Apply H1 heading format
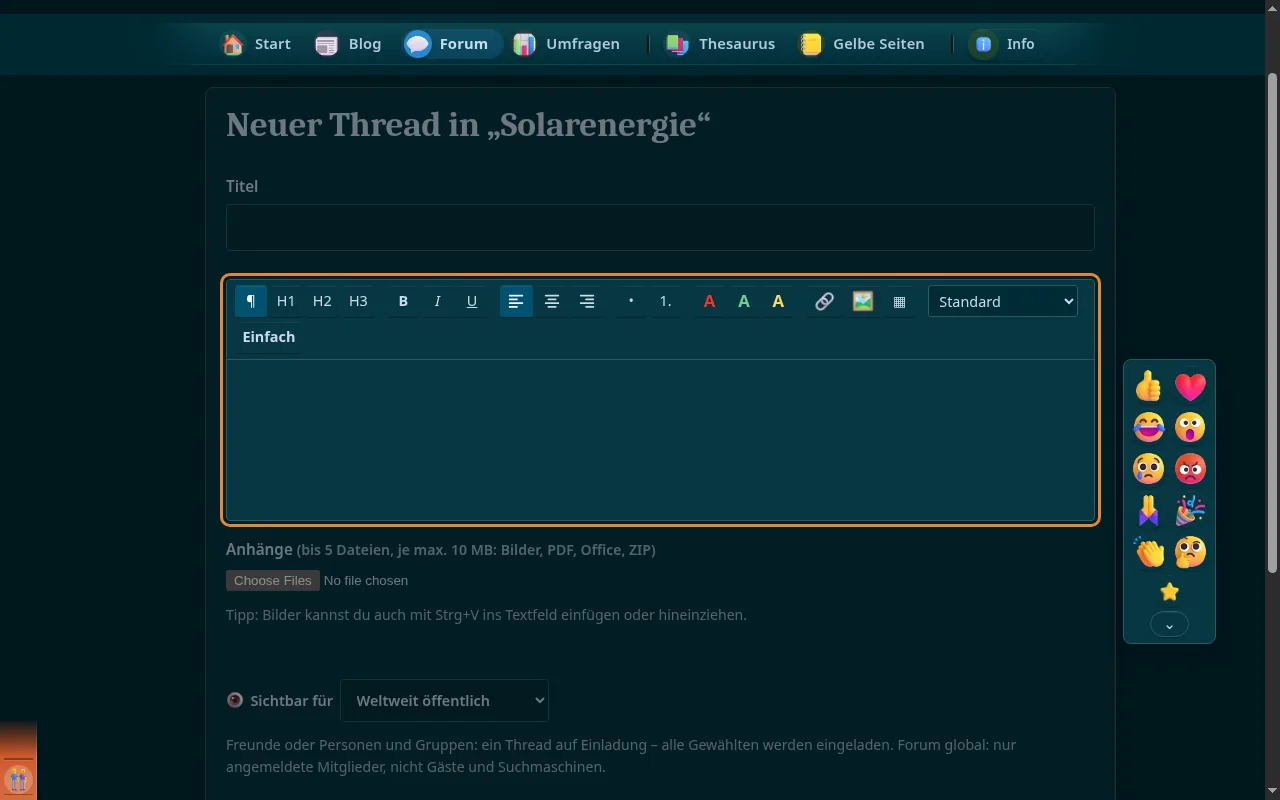The image size is (1280, 800). click(286, 301)
